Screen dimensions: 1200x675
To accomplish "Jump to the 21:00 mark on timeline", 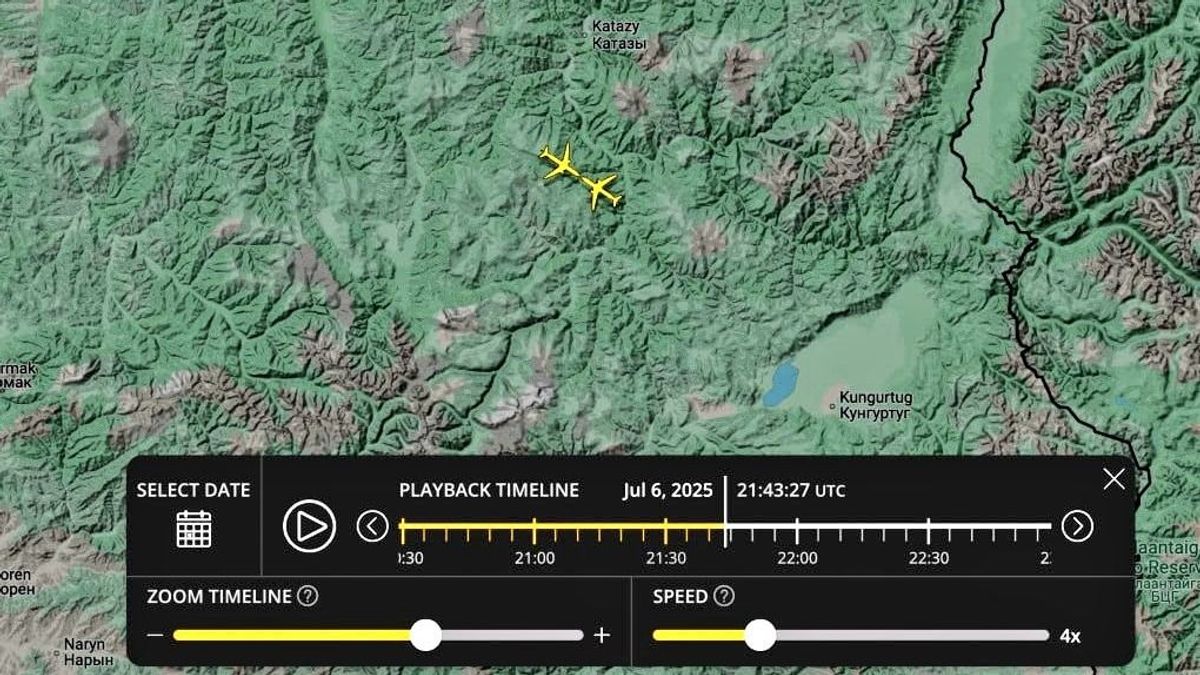I will point(535,527).
